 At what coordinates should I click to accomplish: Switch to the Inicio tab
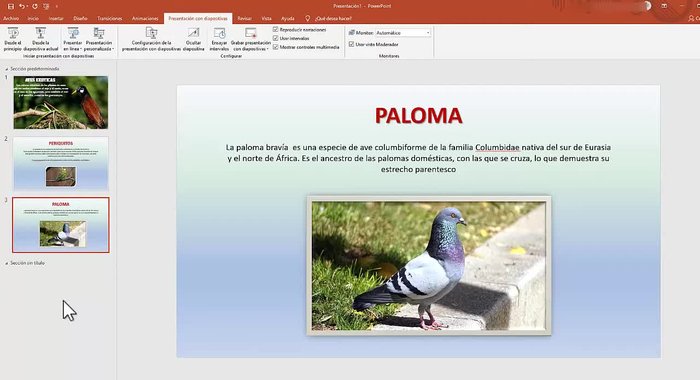(x=33, y=18)
